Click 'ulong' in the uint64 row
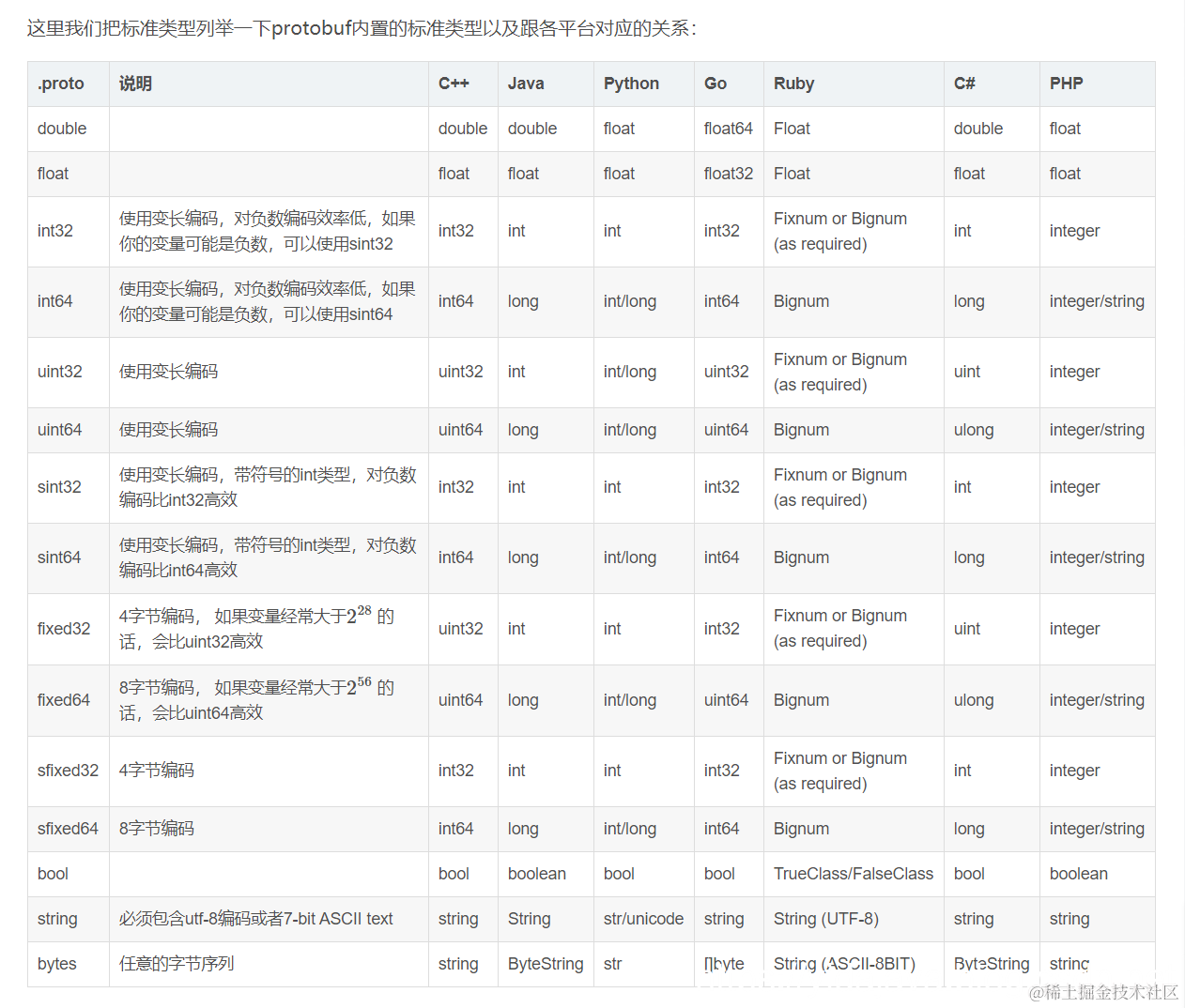1185x1008 pixels. point(974,430)
